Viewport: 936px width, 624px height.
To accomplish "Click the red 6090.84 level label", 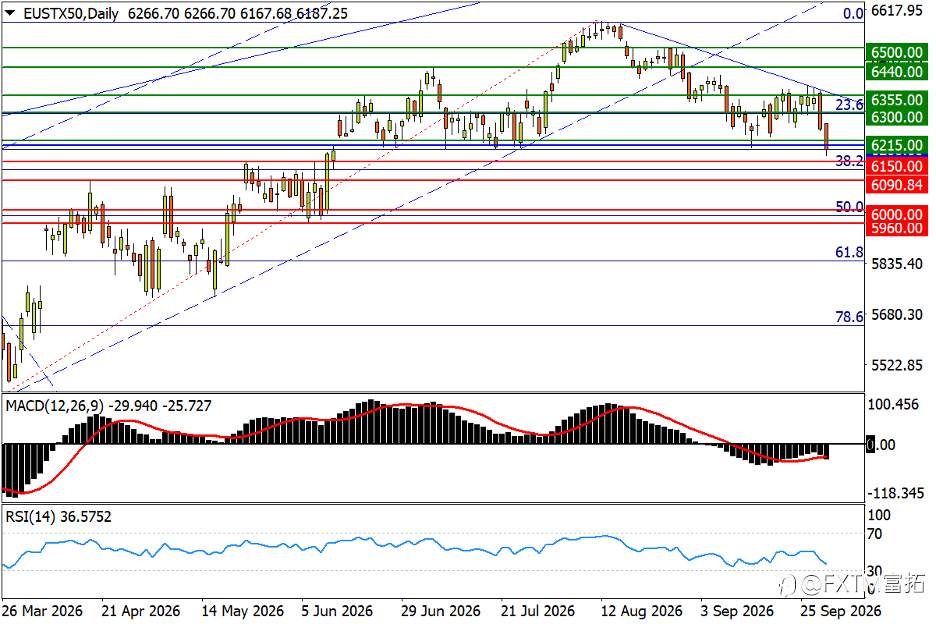I will click(897, 185).
